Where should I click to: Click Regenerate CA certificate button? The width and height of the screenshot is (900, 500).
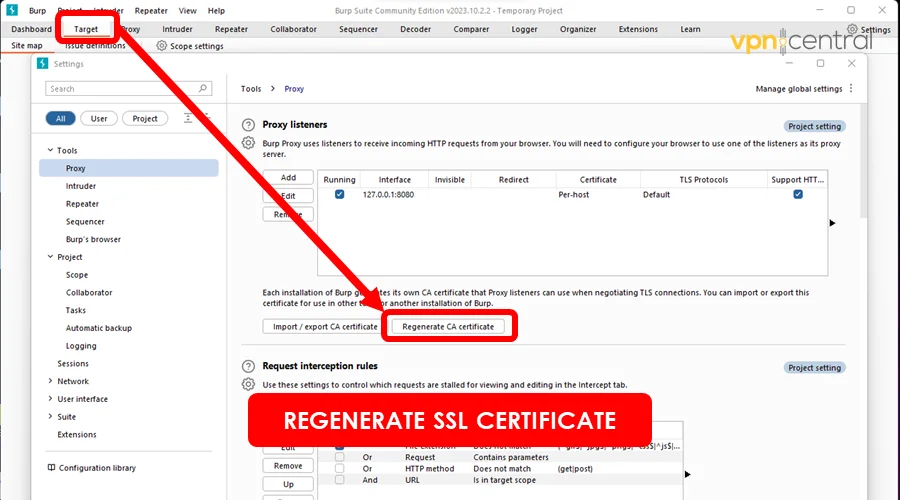(x=448, y=327)
